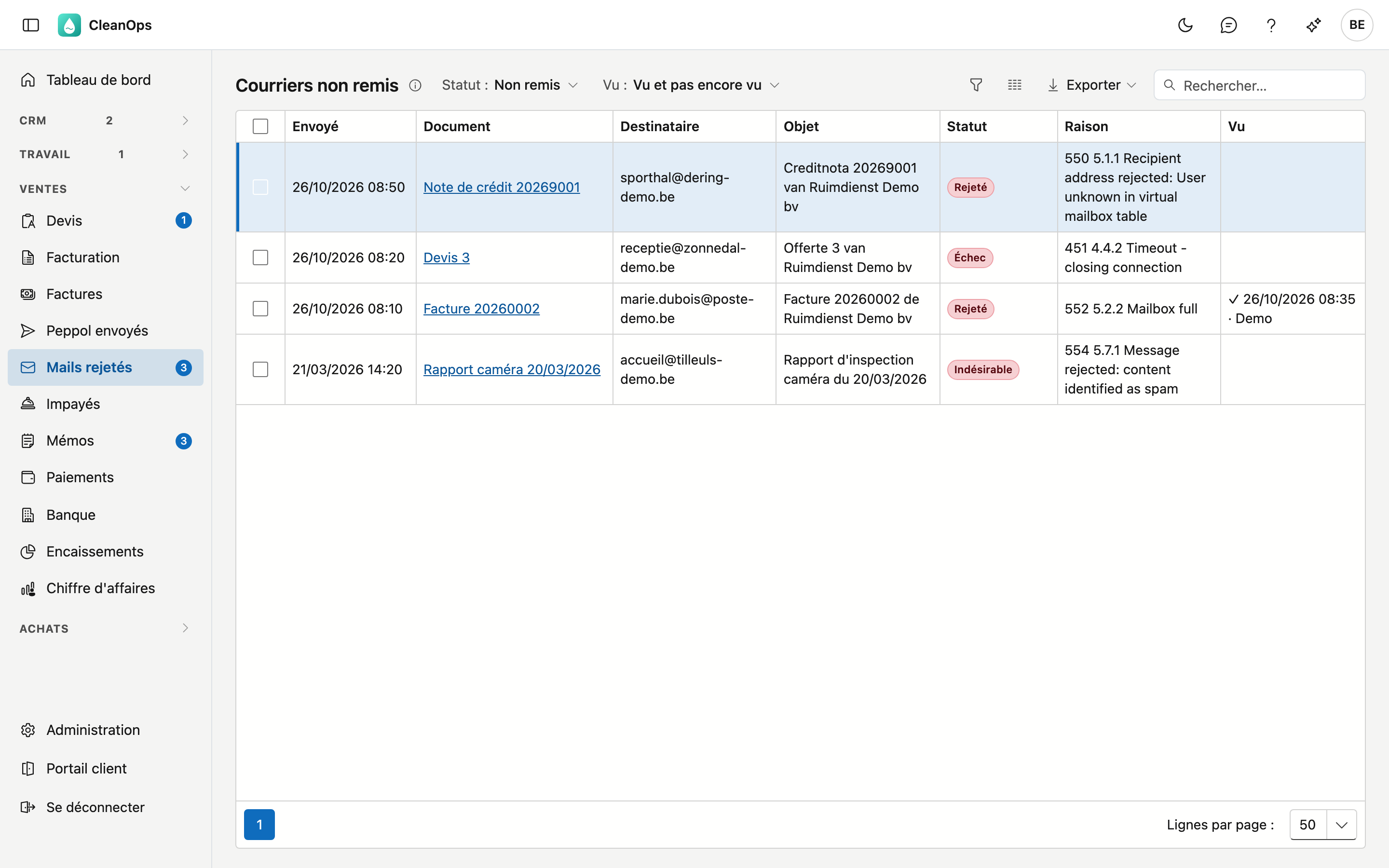The image size is (1389, 868).
Task: Expand the CRM sidebar section
Action: click(106, 121)
